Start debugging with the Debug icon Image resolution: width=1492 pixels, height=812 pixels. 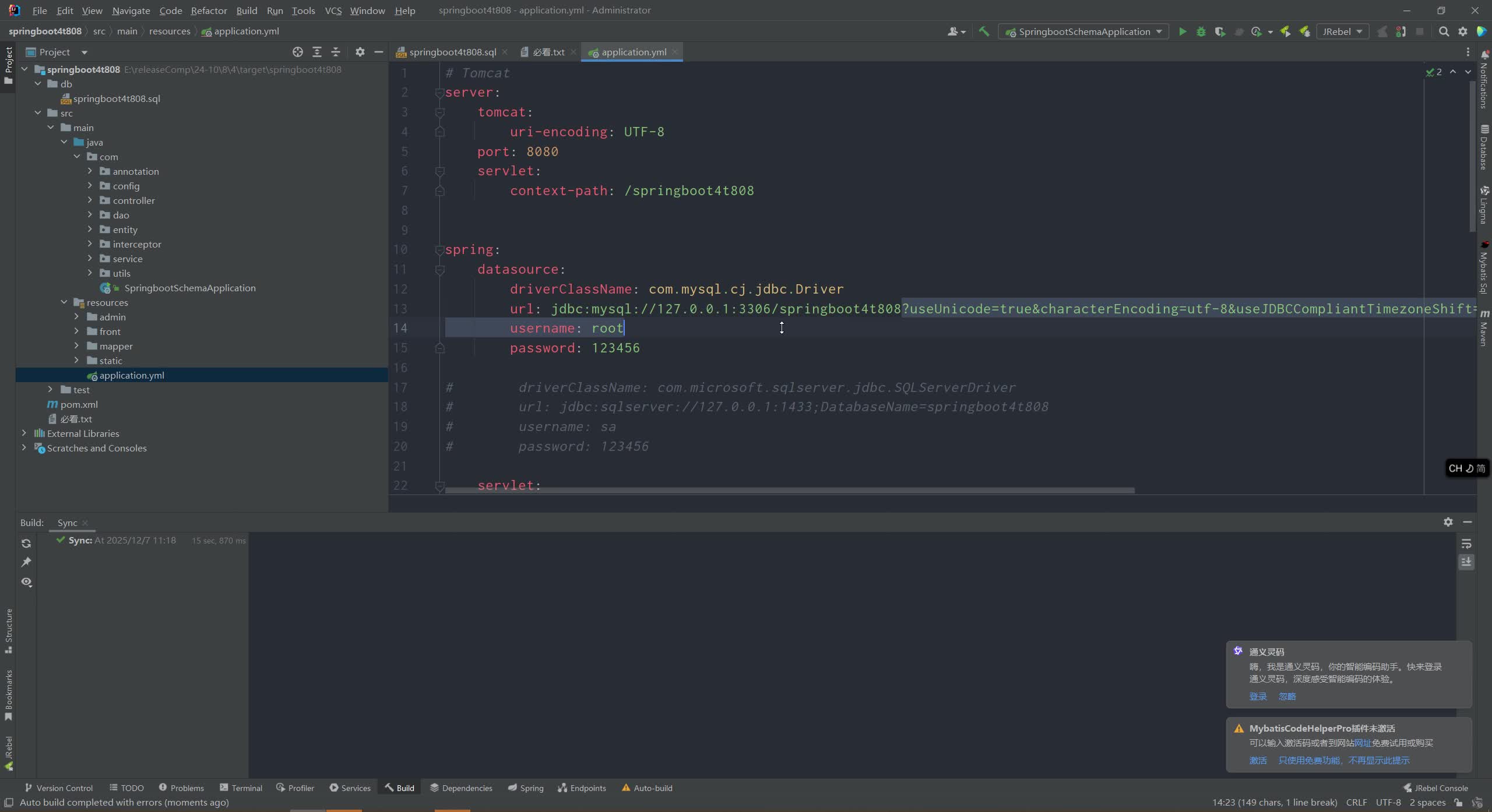click(x=1201, y=31)
